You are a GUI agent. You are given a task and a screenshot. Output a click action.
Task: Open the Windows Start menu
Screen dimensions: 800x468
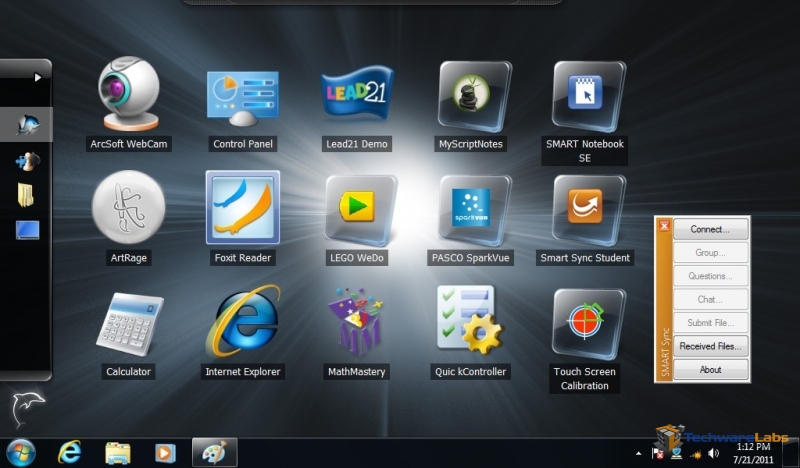tap(20, 453)
